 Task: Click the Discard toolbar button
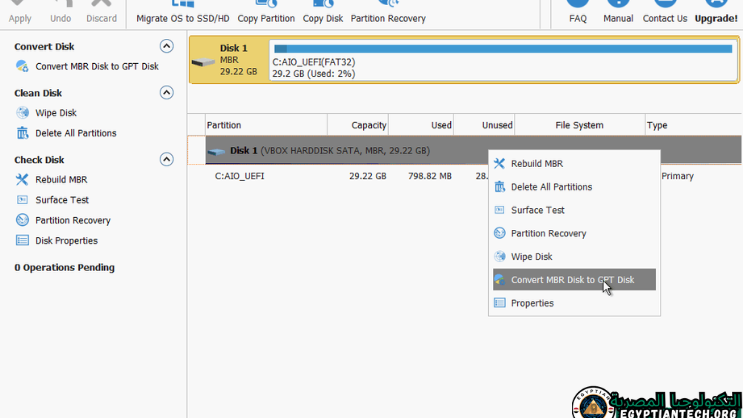101,12
